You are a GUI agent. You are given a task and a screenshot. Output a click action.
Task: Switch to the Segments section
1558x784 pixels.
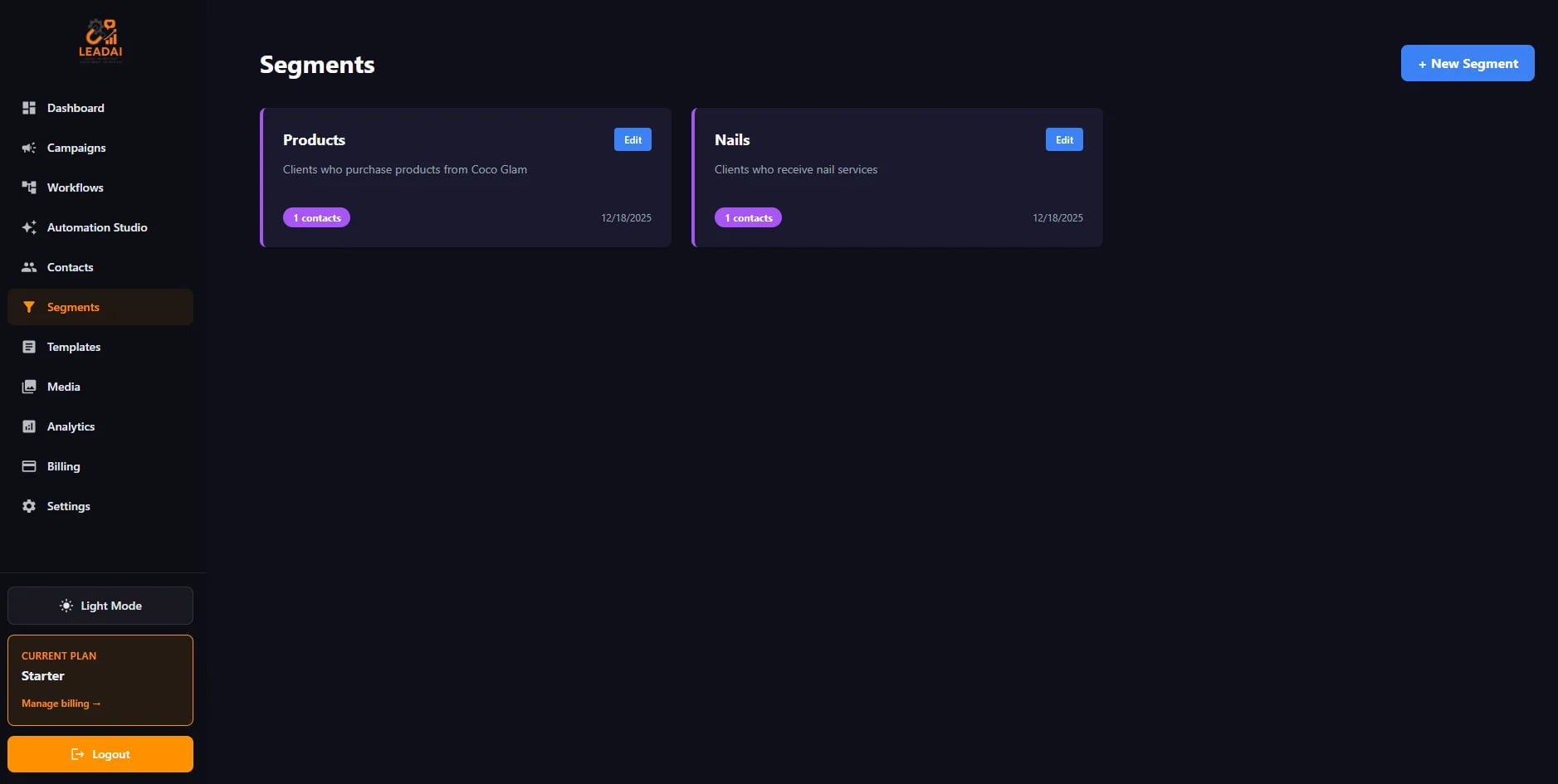pos(75,307)
